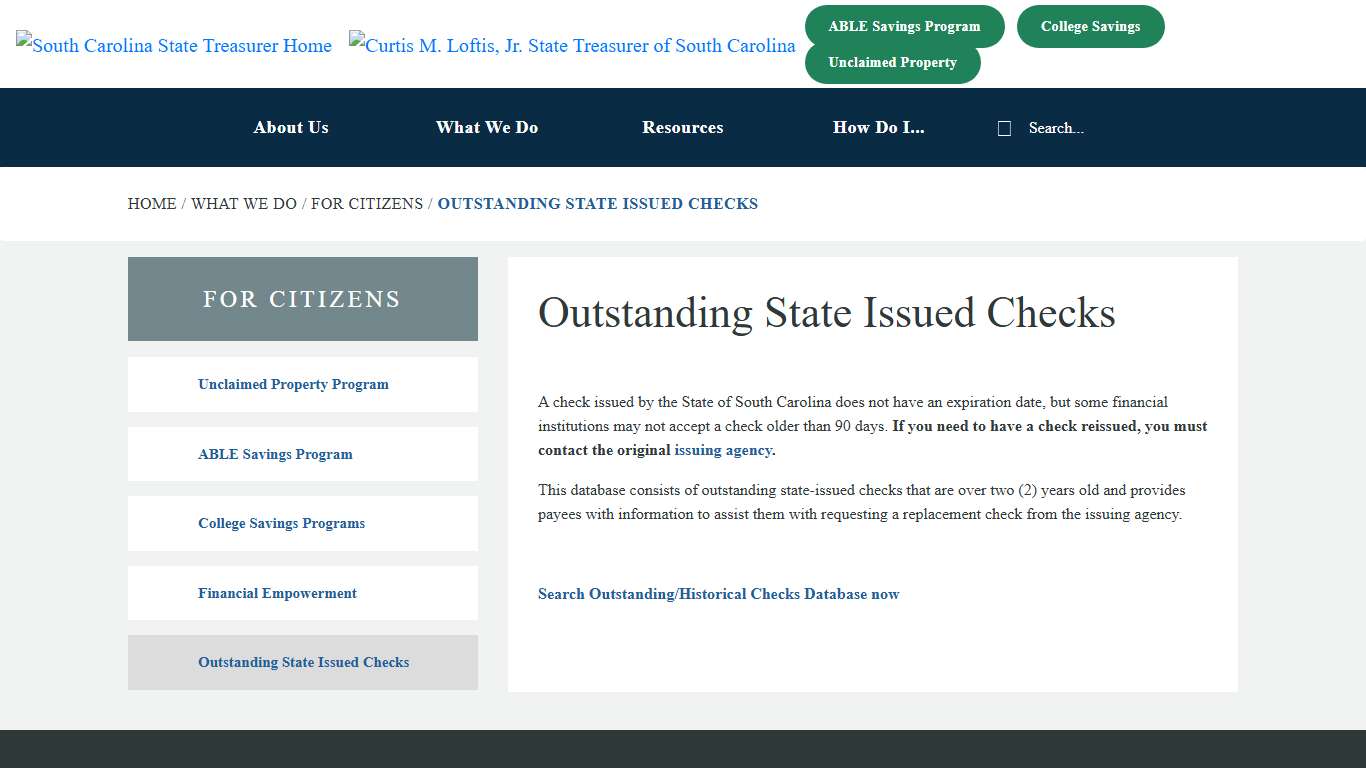Open WHAT WE DO breadcrumb link
This screenshot has height=768, width=1366.
244,203
